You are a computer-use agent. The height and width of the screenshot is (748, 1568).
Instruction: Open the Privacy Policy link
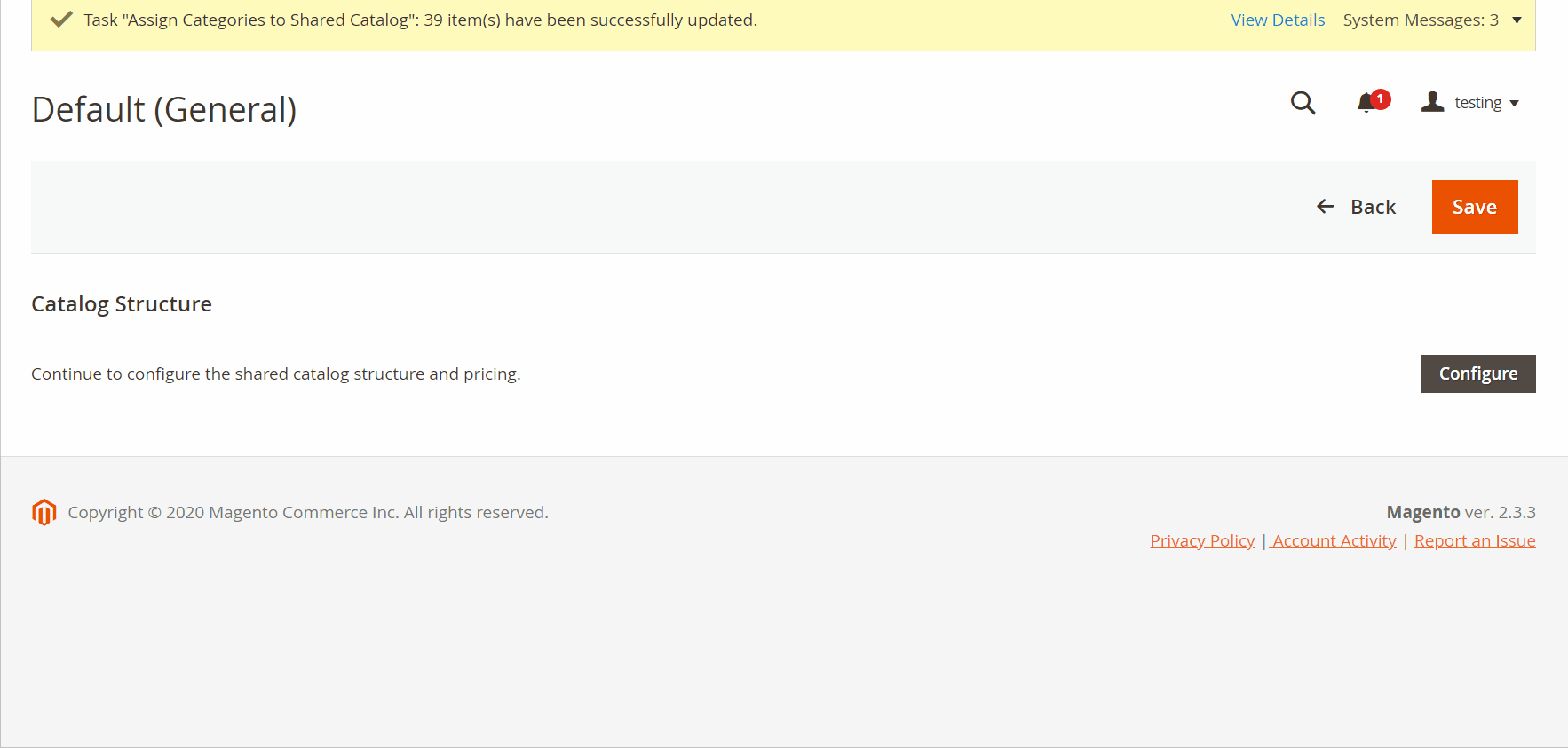(1202, 540)
